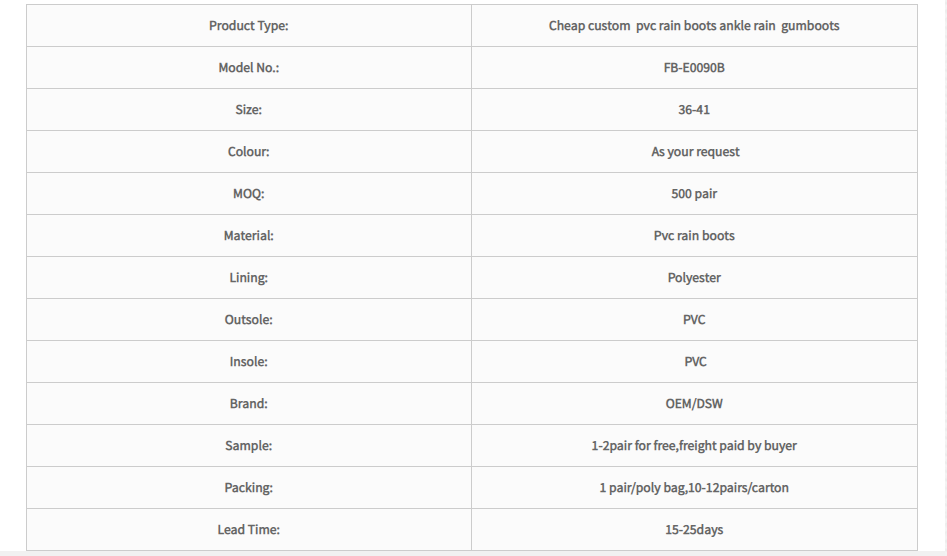947x556 pixels.
Task: Click the Size label cell
Action: [x=249, y=110]
